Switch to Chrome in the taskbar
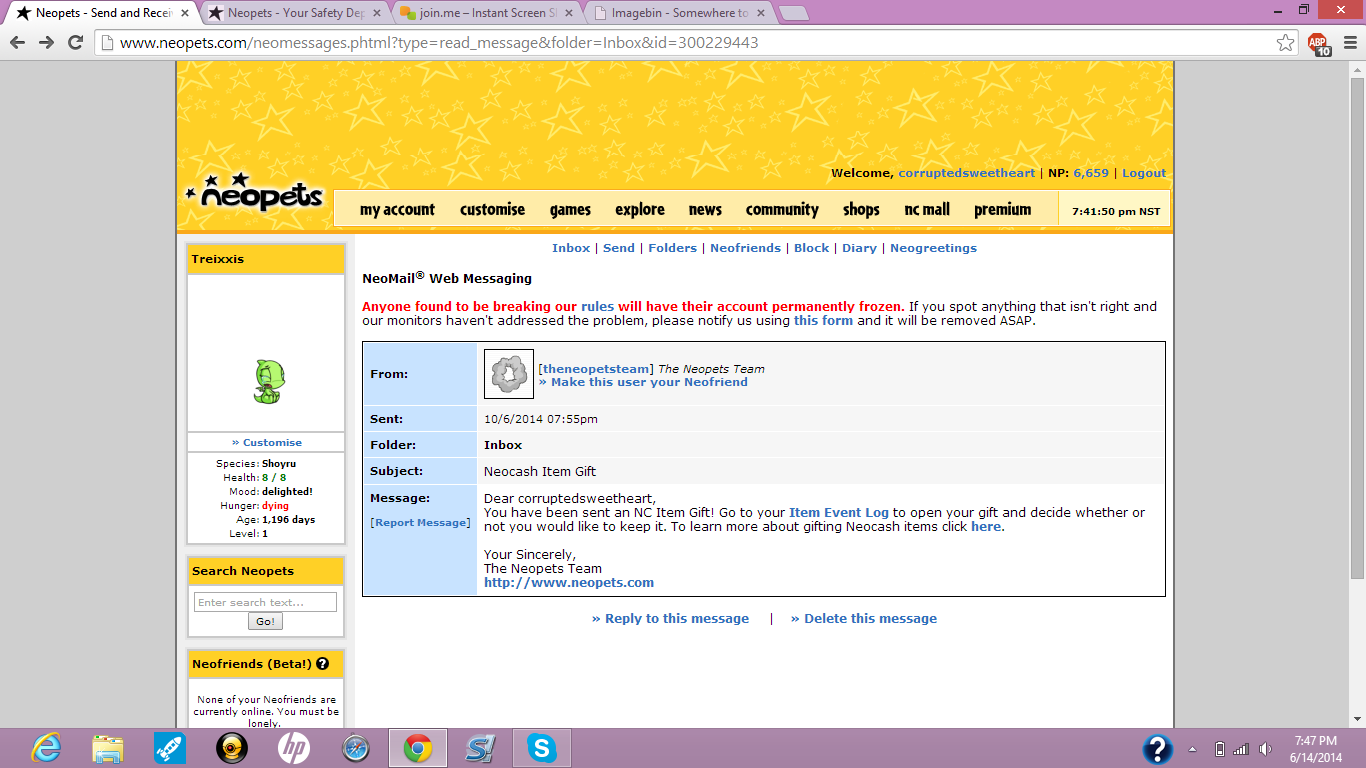This screenshot has width=1366, height=768. [x=417, y=748]
